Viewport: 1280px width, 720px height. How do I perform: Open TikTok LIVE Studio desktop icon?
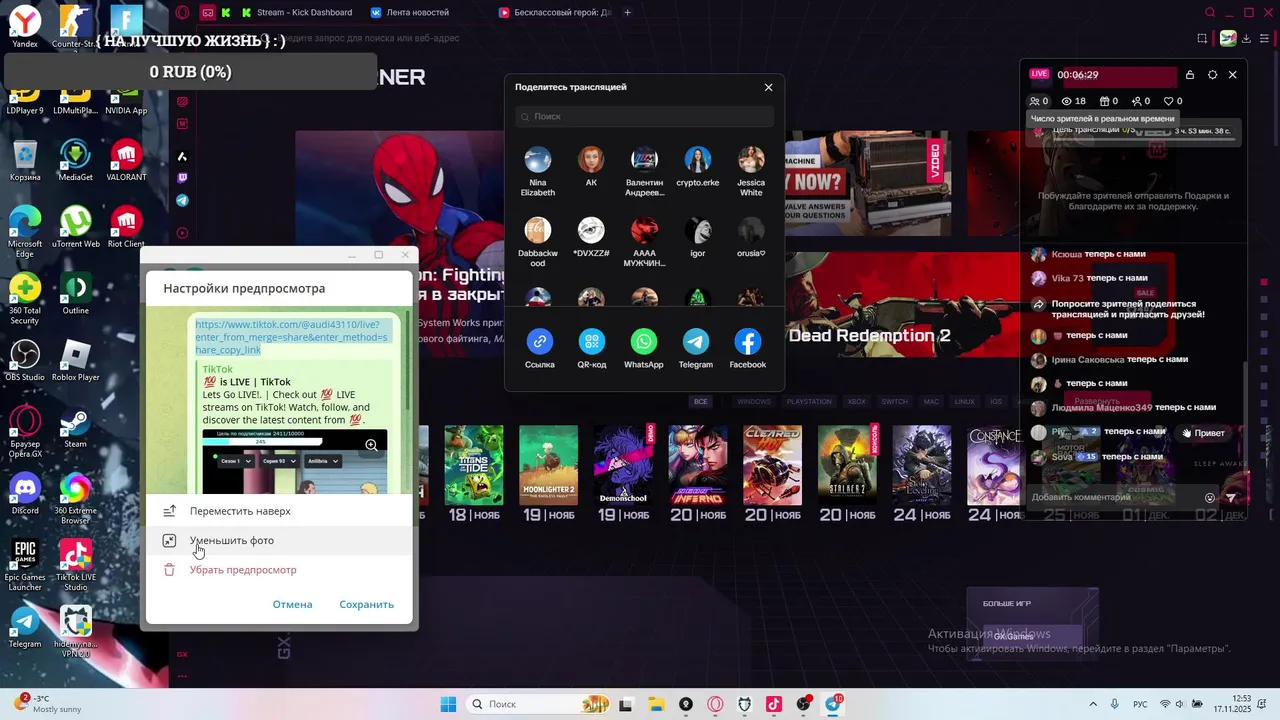[75, 565]
